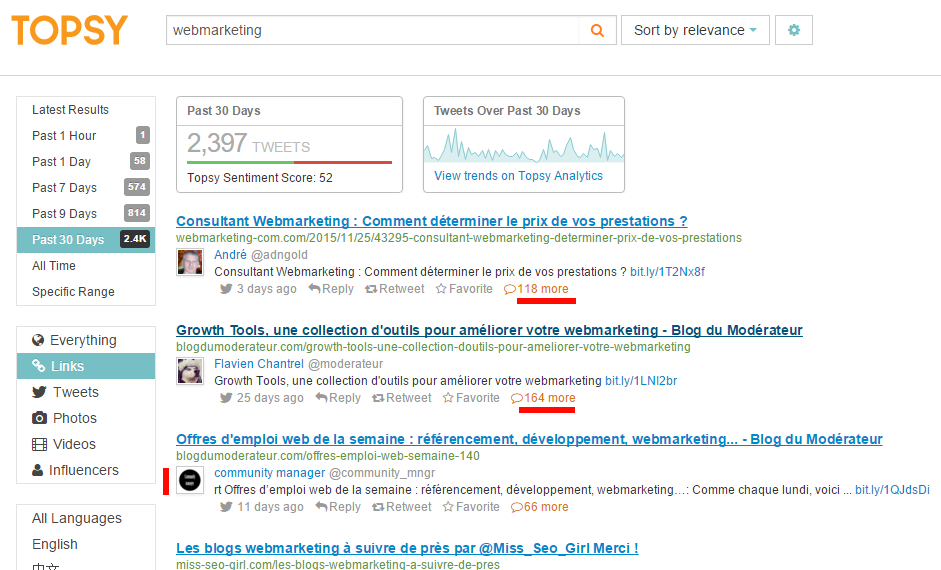The width and height of the screenshot is (941, 570).
Task: Choose Specific Range filter
Action: pos(86,292)
